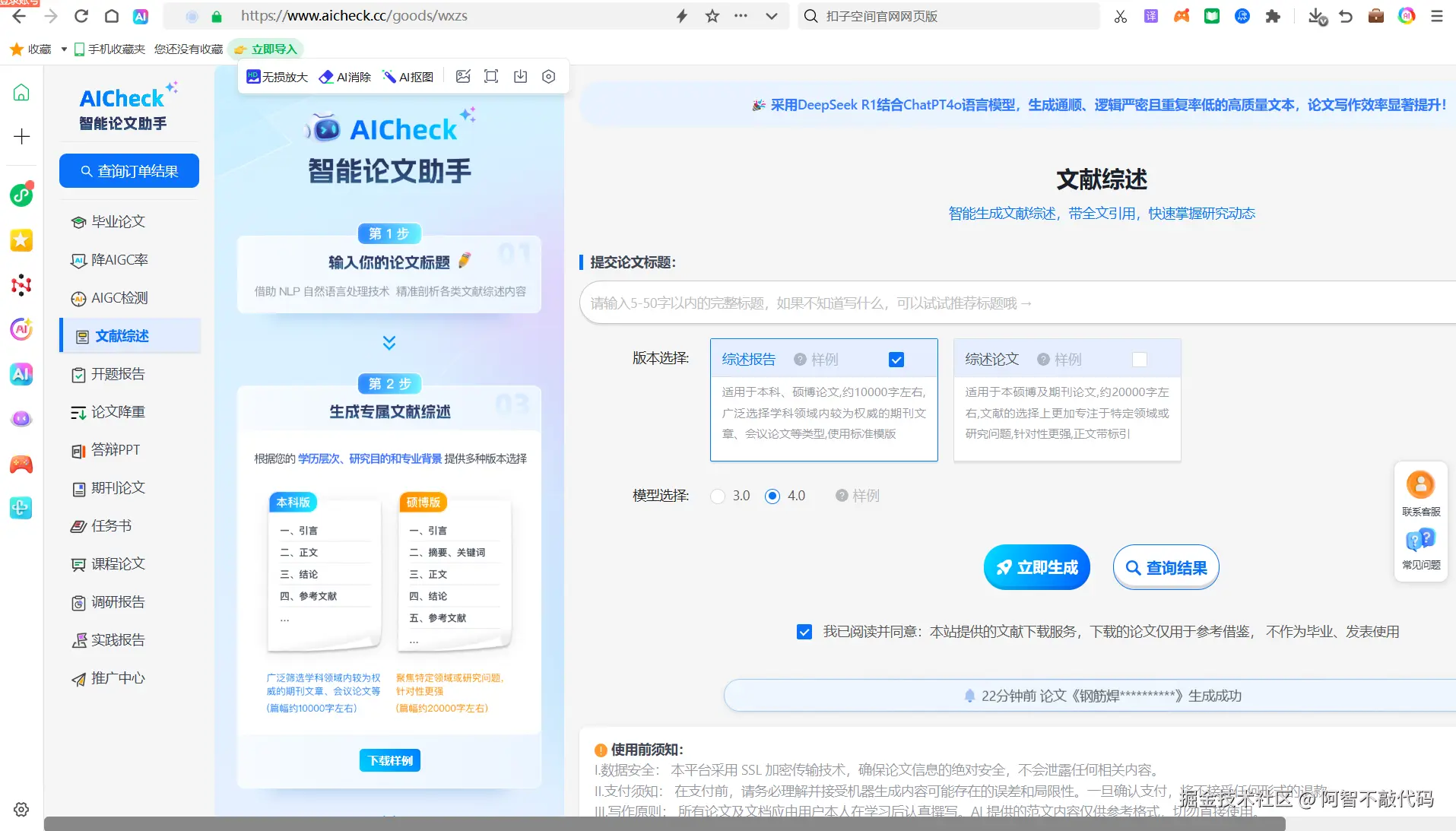The height and width of the screenshot is (831, 1456).
Task: Open the browser home page icon
Action: (x=112, y=16)
